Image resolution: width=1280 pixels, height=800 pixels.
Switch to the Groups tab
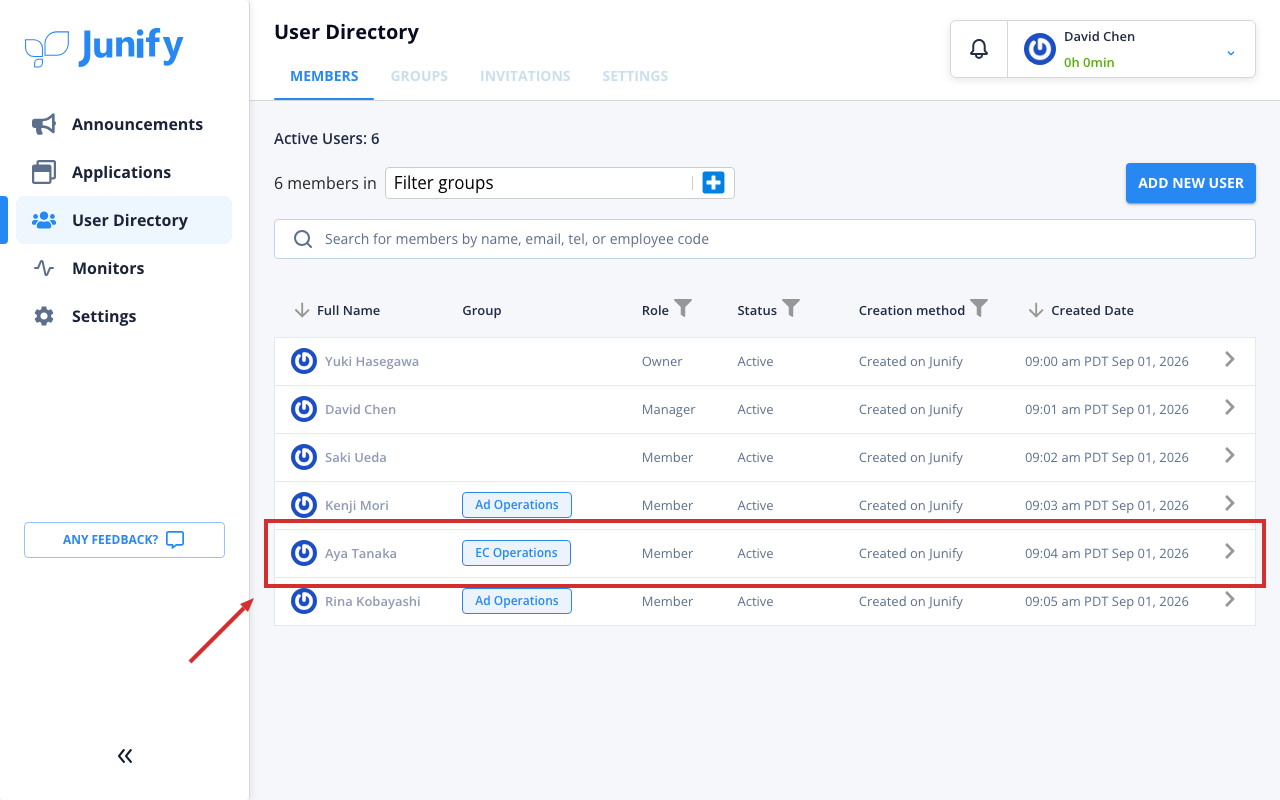pyautogui.click(x=419, y=76)
